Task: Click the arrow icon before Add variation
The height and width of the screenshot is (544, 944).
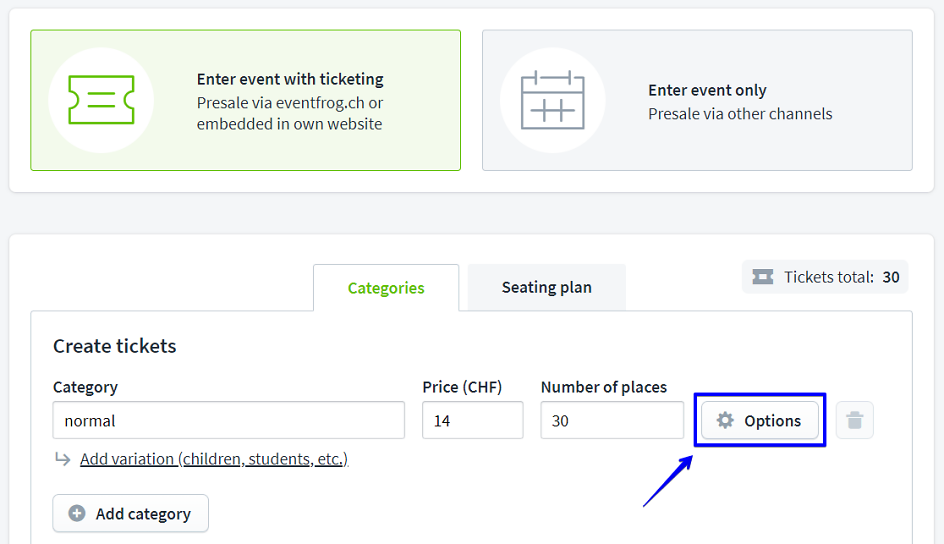Action: click(63, 459)
